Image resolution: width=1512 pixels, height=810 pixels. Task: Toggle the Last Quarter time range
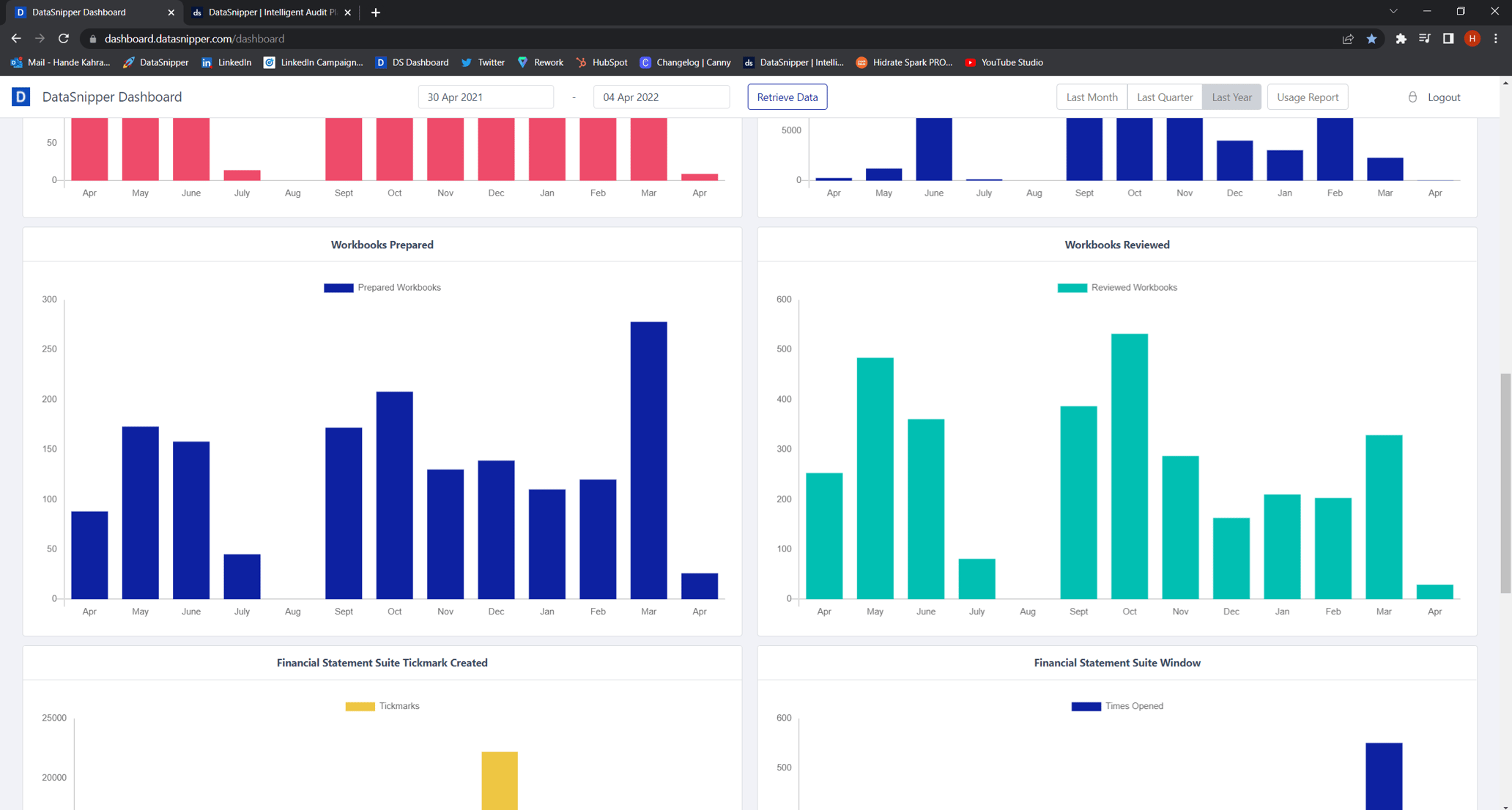pos(1164,97)
